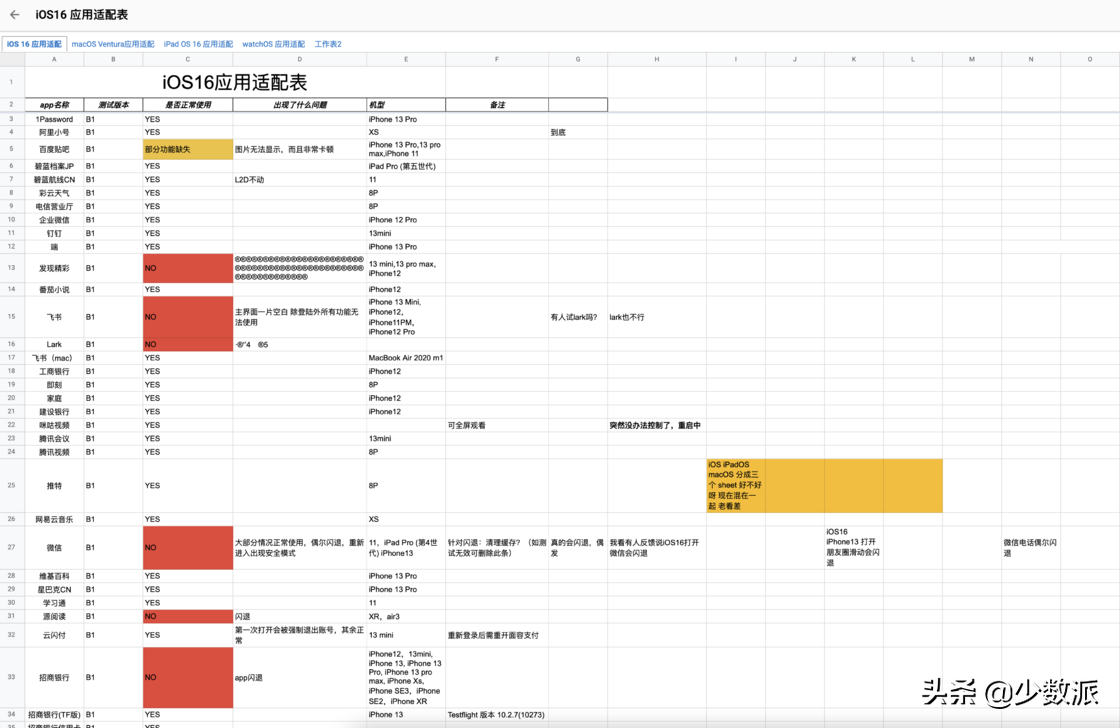Switch to the 工作表2 tab
This screenshot has height=728, width=1120.
tap(328, 44)
